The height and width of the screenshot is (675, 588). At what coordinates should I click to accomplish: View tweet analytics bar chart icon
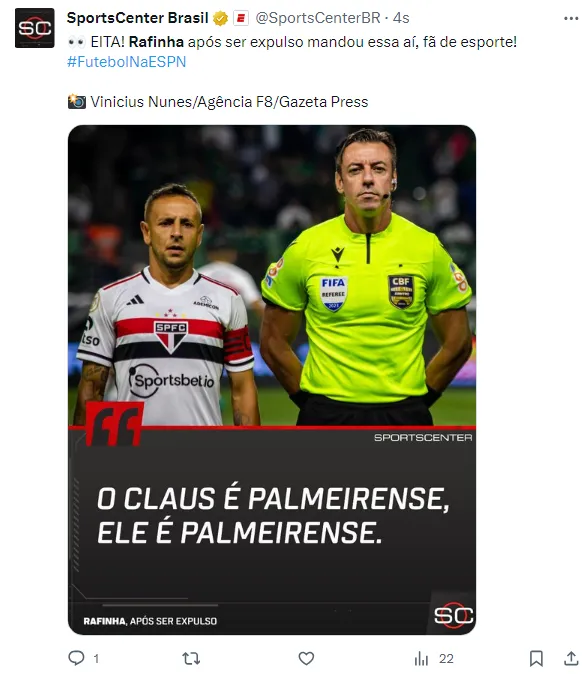pos(421,658)
